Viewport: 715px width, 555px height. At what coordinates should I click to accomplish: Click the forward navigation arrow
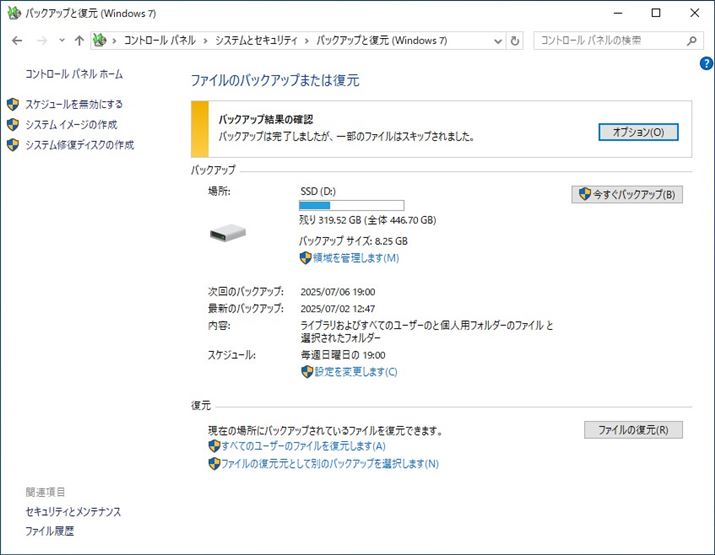(42, 41)
